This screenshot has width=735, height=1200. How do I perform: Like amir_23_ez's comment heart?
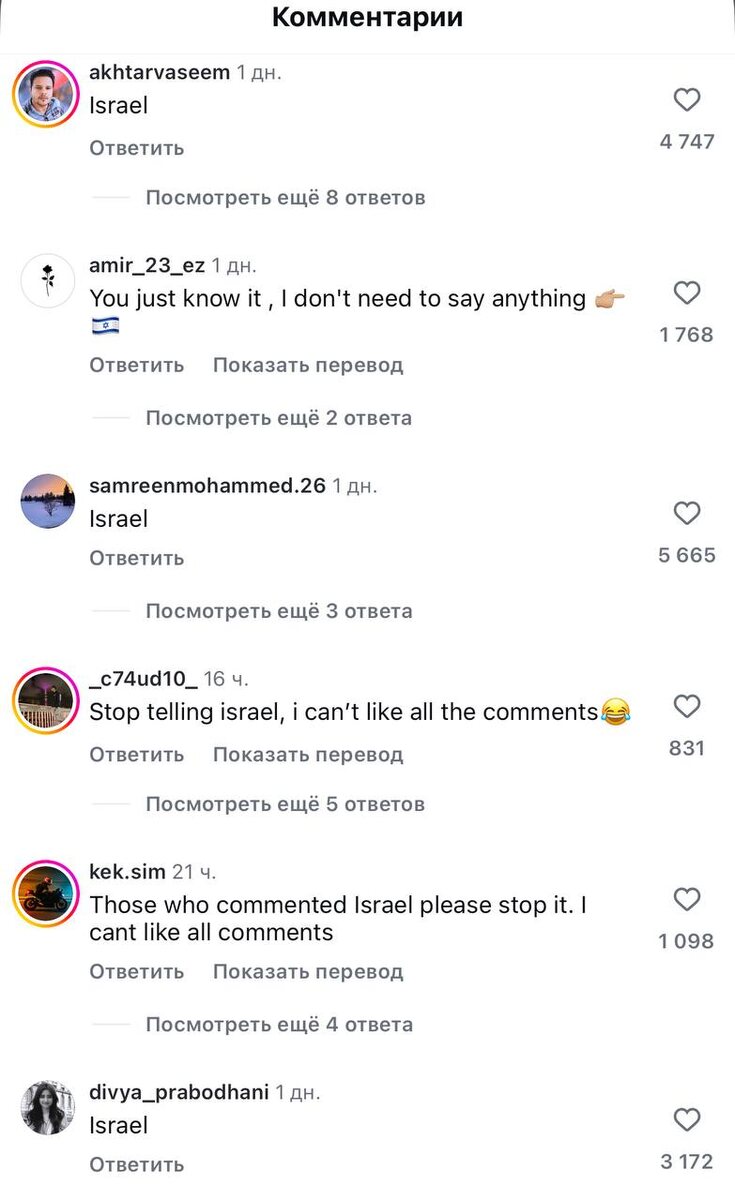click(x=687, y=293)
